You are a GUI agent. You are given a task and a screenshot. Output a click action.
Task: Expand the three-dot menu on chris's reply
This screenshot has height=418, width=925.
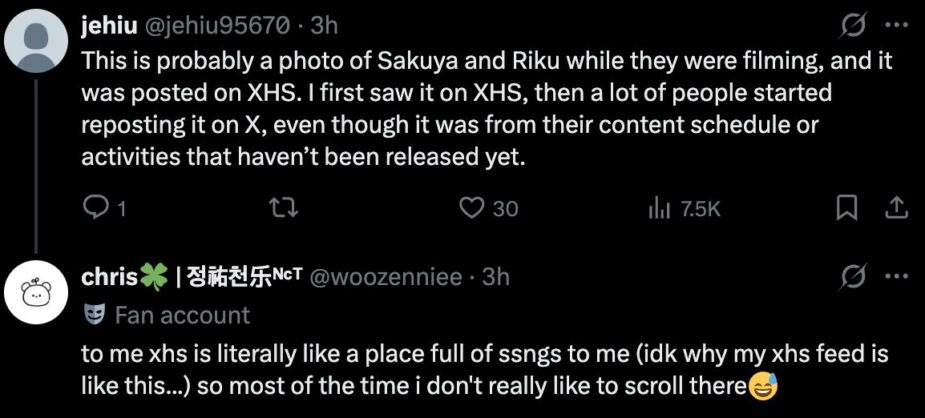pyautogui.click(x=897, y=276)
